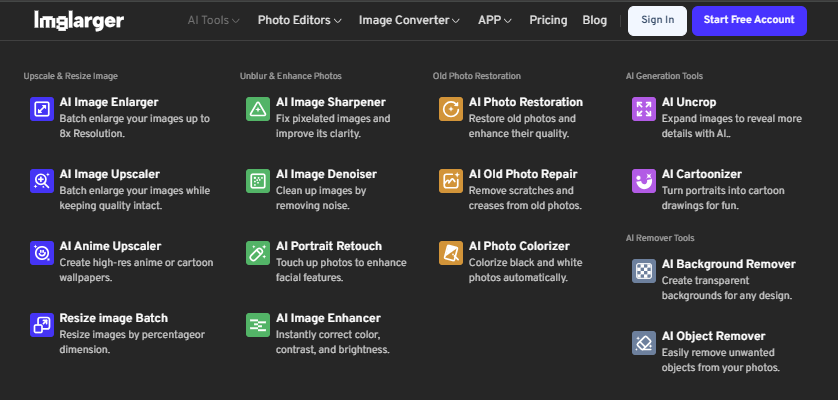Click the AI Image Upscaler magnifier icon
Screen dimensions: 838x400
(42, 181)
